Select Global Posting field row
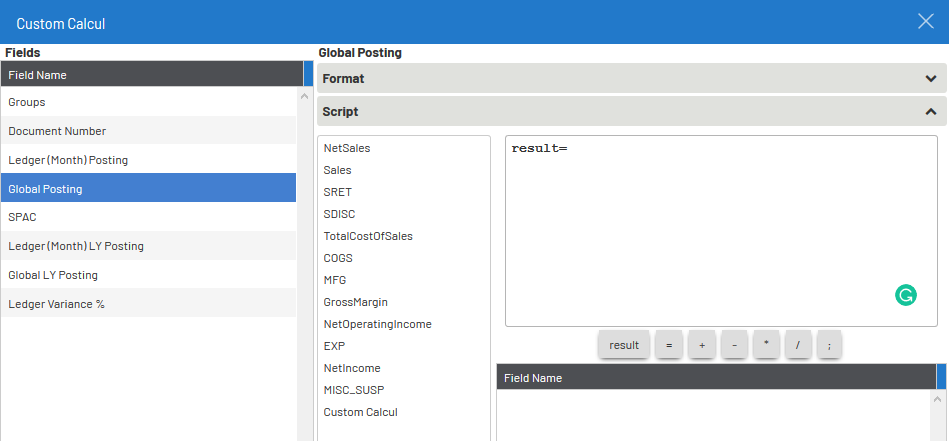Viewport: 949px width, 441px height. click(148, 188)
